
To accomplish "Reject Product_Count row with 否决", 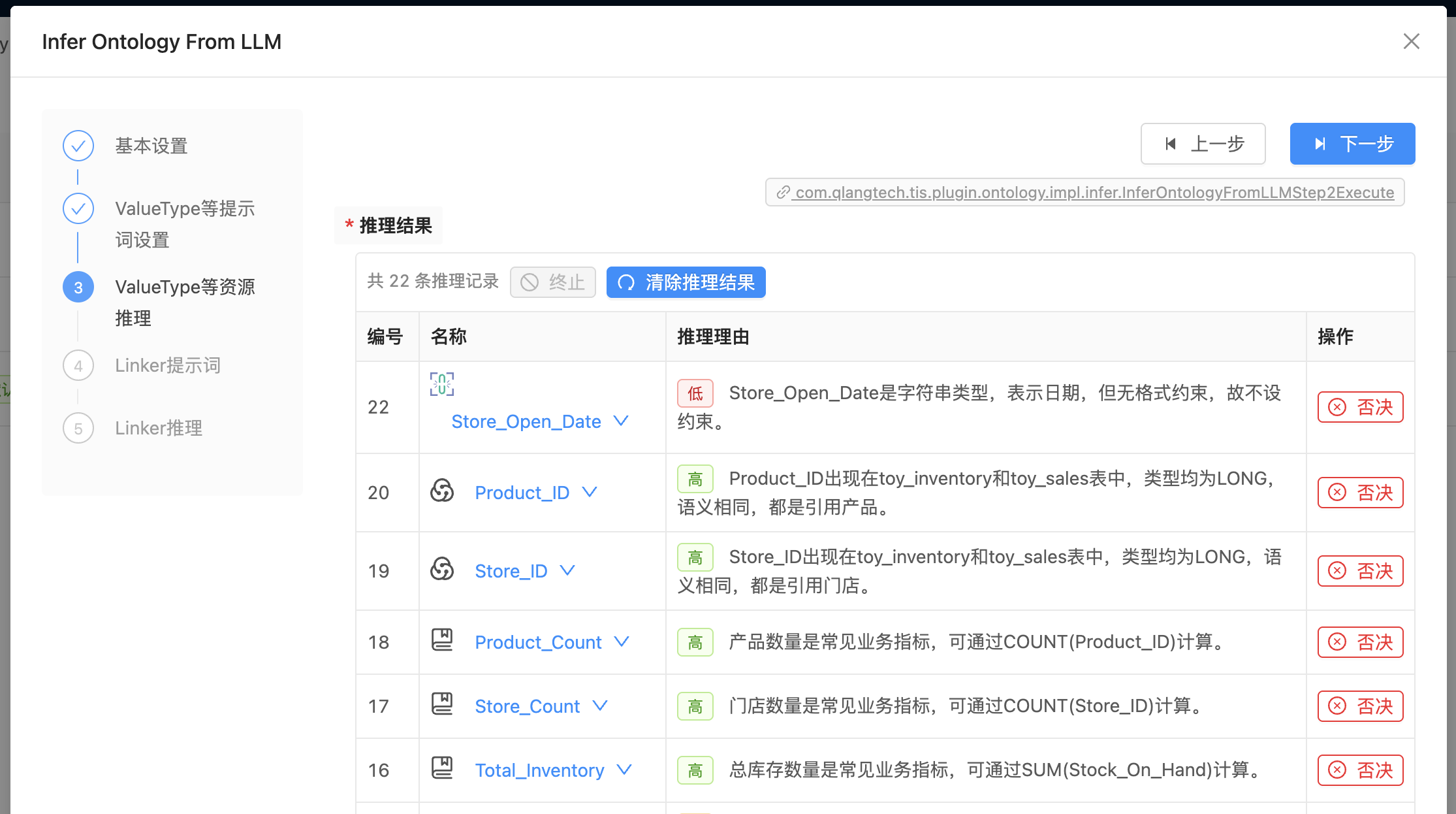I will point(1361,642).
